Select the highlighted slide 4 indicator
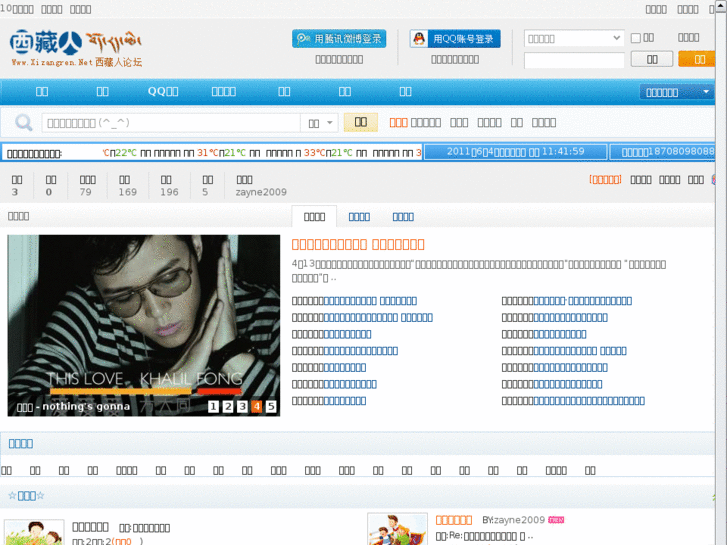Viewport: 727px width, 545px height. 257,407
